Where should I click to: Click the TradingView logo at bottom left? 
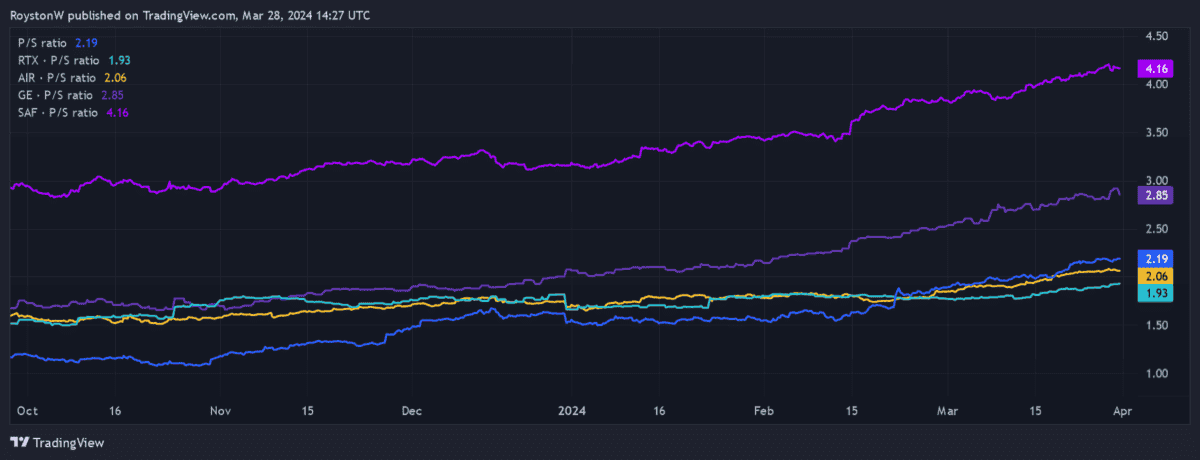pyautogui.click(x=57, y=442)
